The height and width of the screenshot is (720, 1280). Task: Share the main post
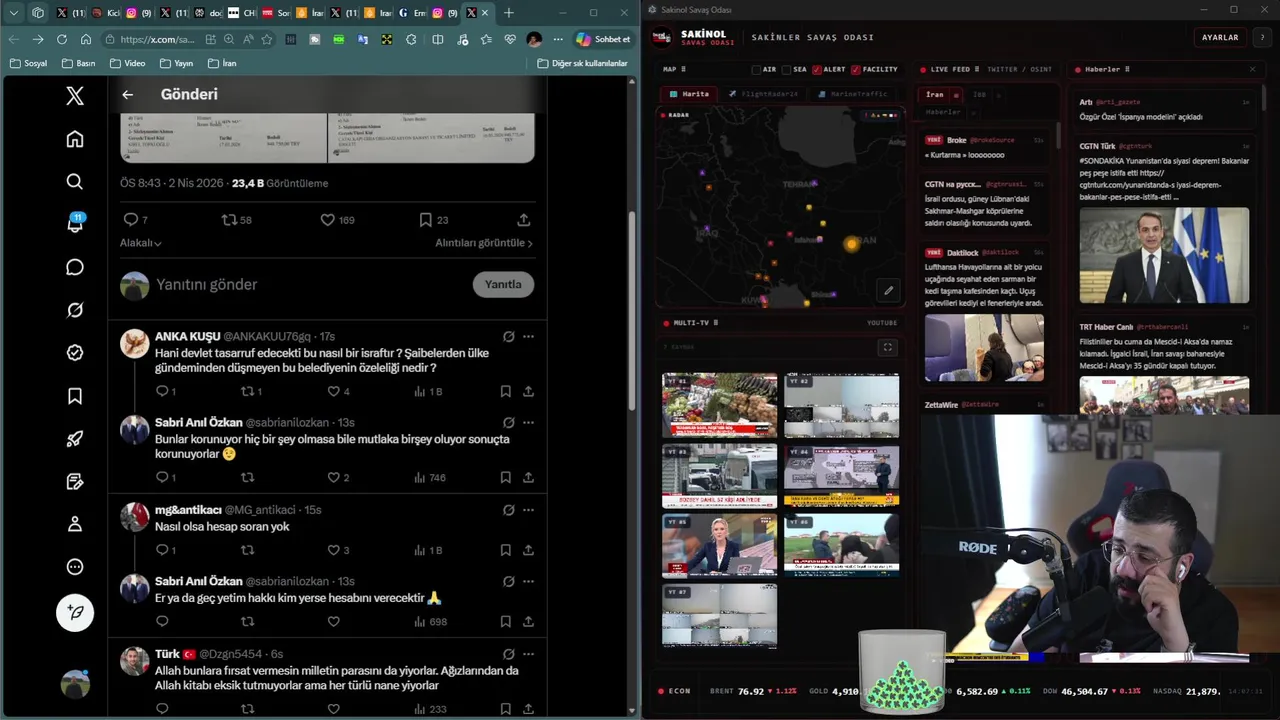(x=523, y=220)
